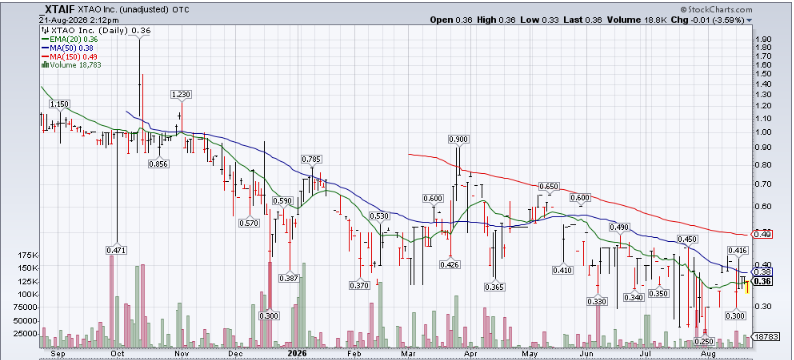Click the 1.230 price callout label
The width and height of the screenshot is (794, 360).
[182, 94]
